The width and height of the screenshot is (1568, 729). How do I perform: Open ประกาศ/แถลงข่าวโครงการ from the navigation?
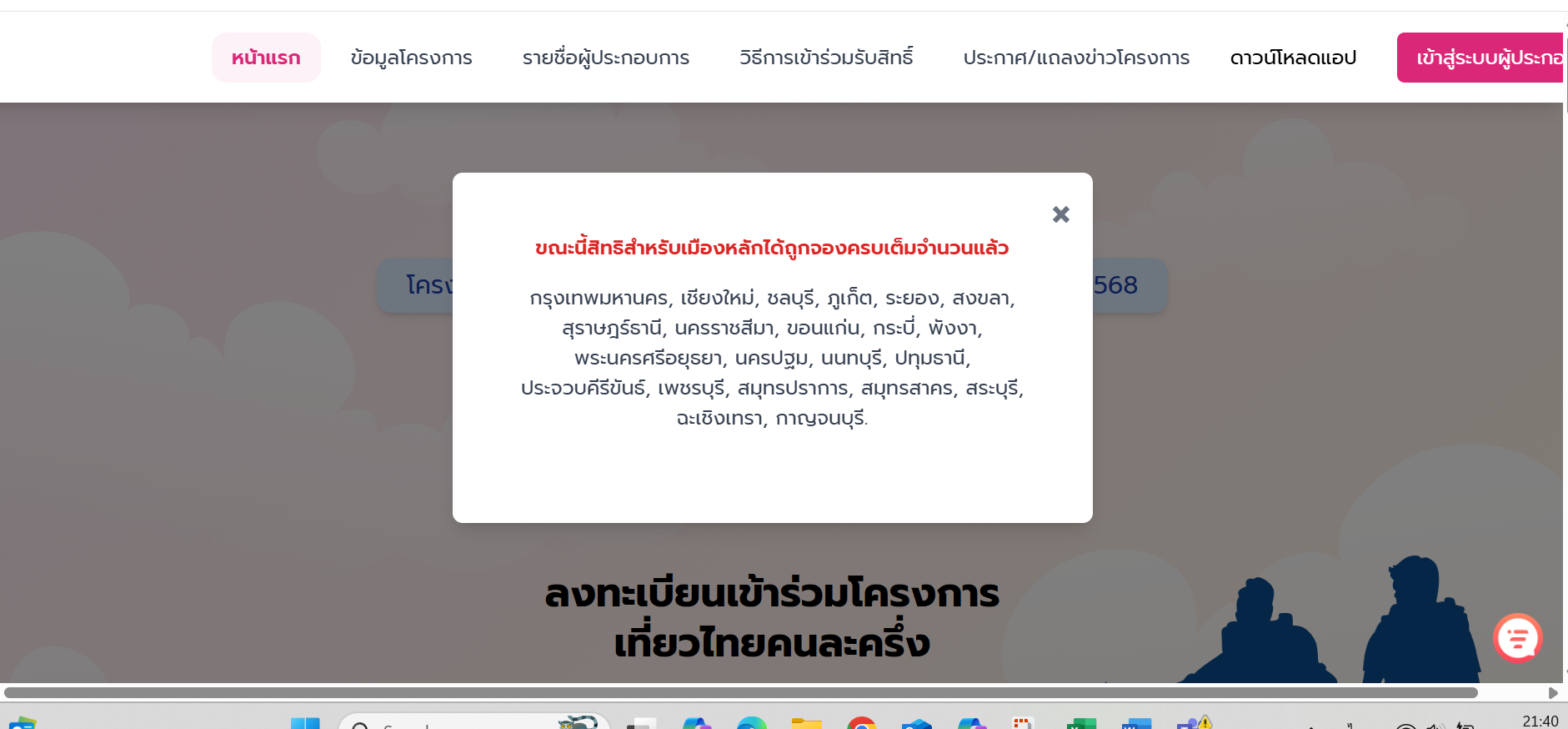click(x=1076, y=58)
